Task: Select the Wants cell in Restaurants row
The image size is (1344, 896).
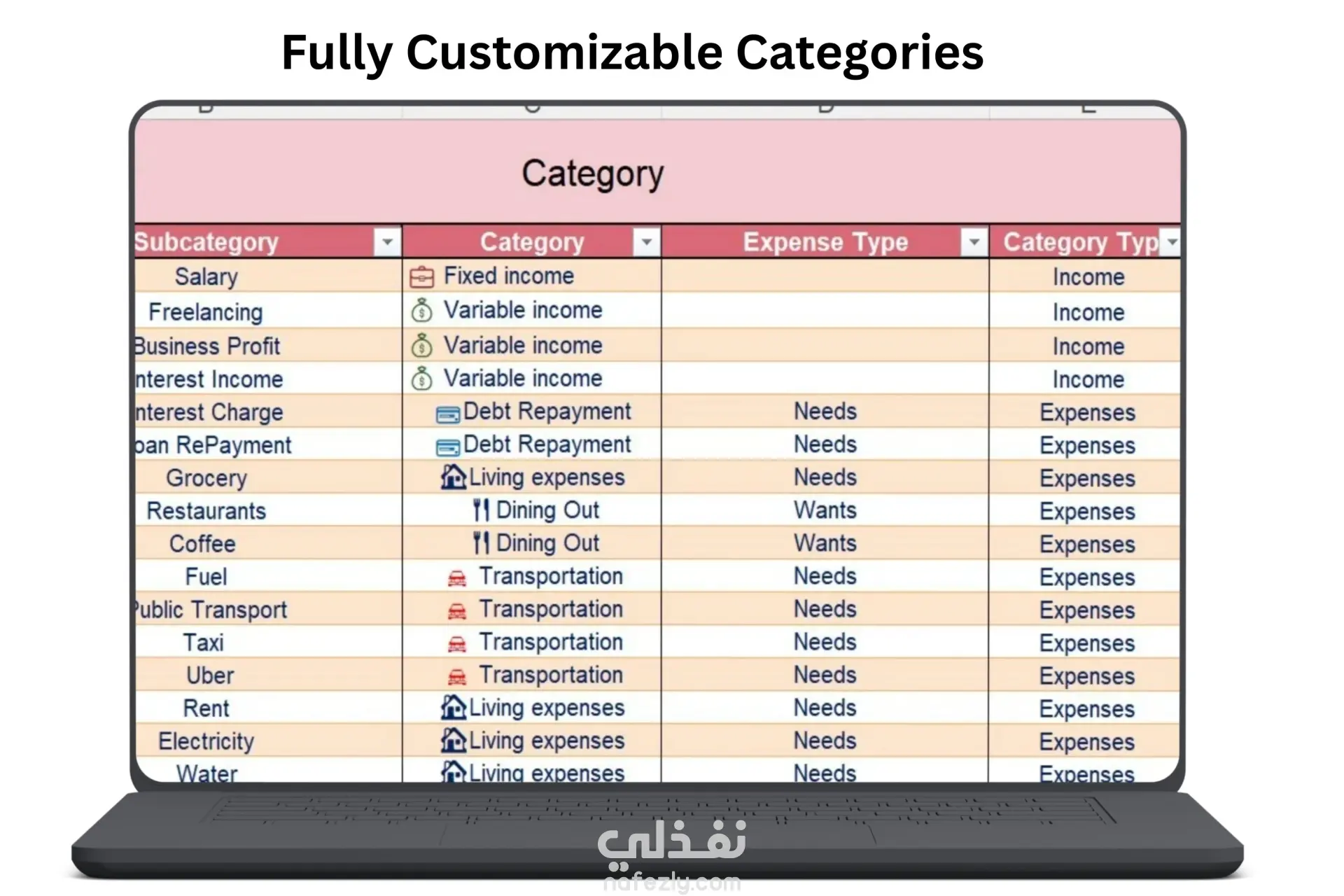Action: pyautogui.click(x=825, y=510)
